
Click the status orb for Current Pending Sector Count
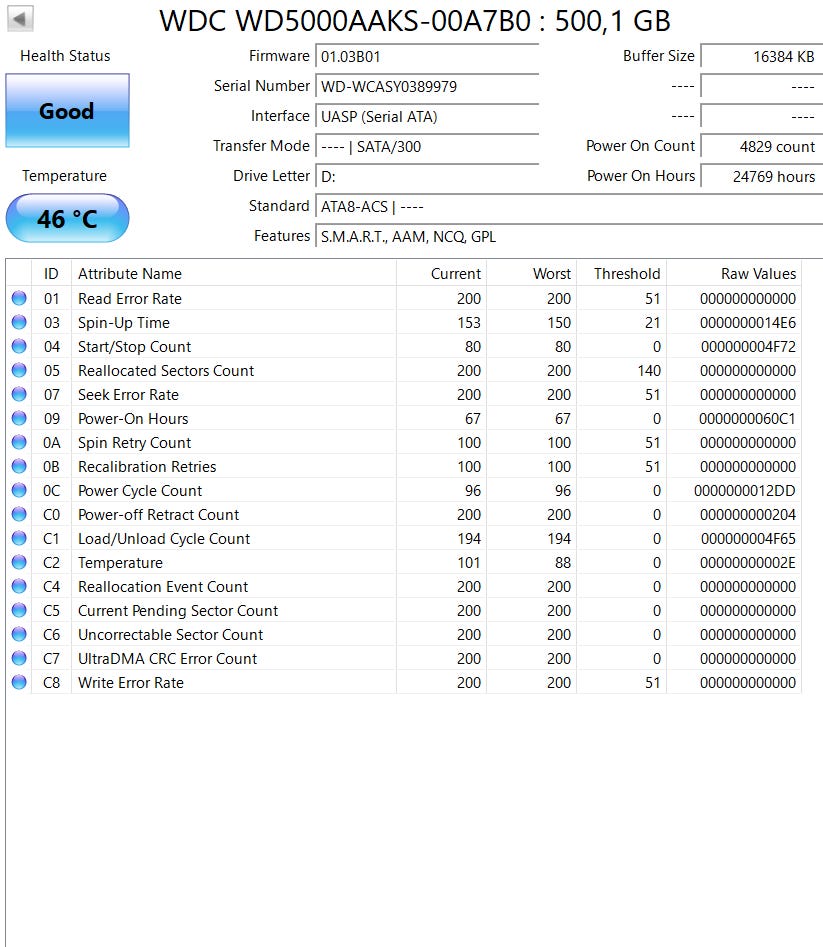[x=19, y=610]
